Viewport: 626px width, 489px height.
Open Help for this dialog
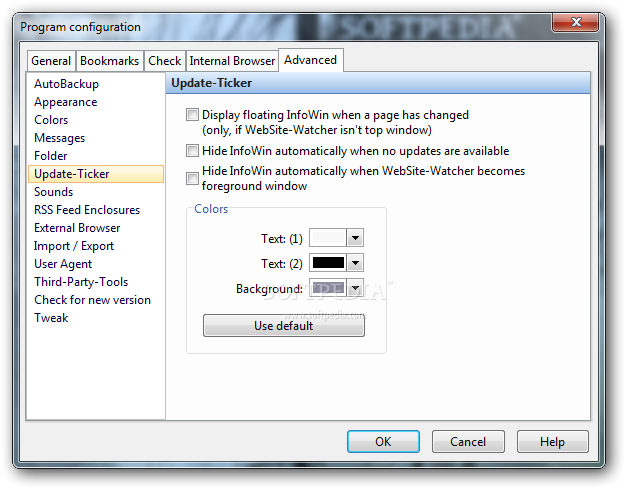[x=553, y=441]
